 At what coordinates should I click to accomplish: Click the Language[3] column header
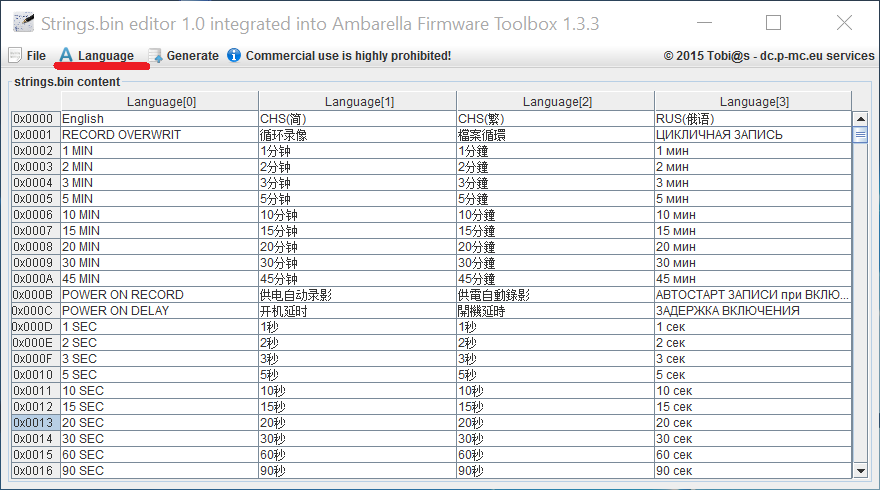click(753, 101)
